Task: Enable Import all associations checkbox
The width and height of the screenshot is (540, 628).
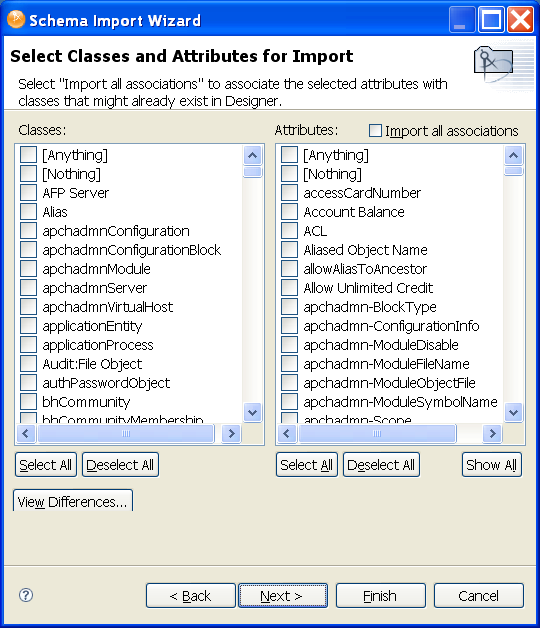Action: 375,131
